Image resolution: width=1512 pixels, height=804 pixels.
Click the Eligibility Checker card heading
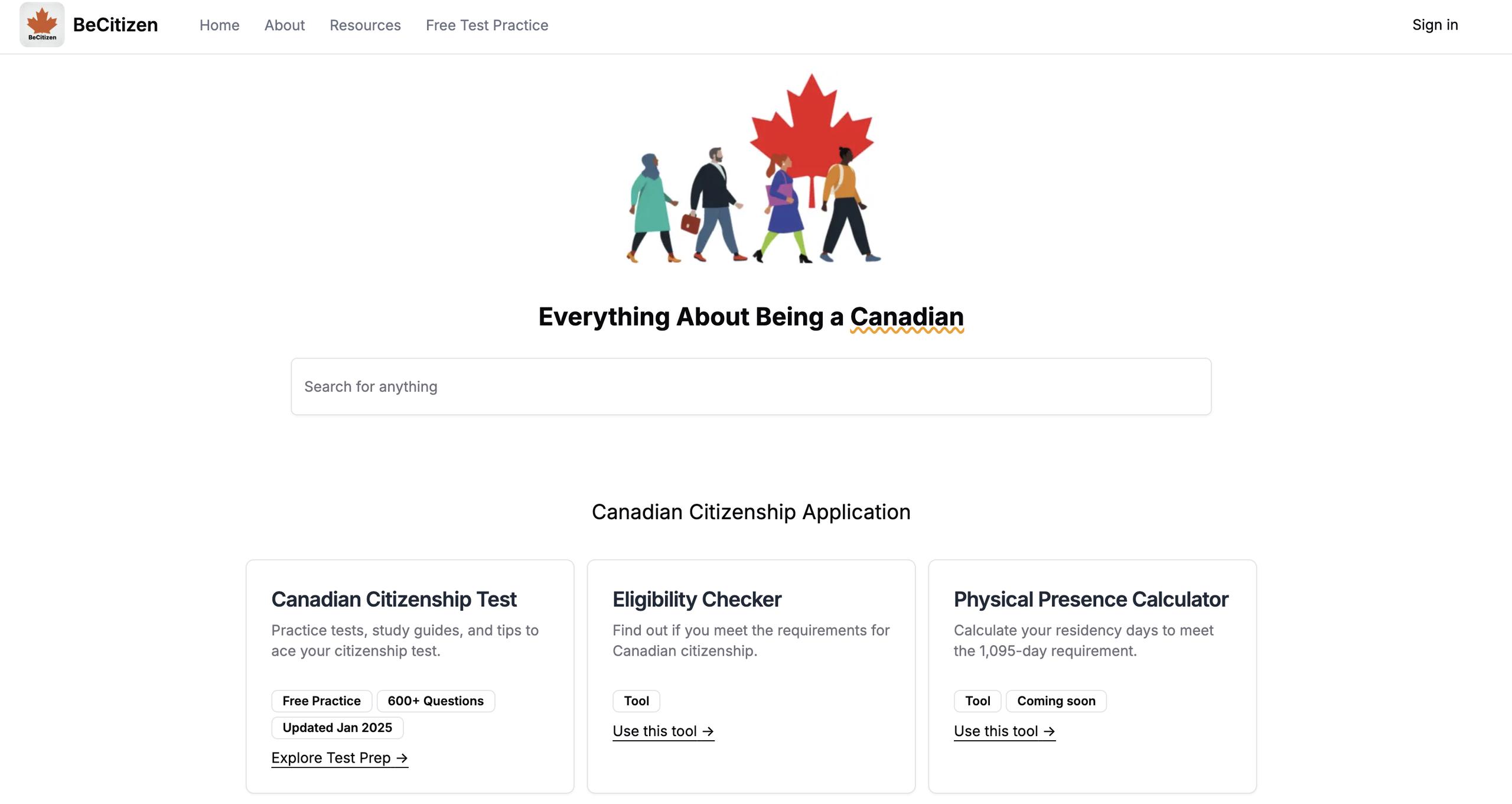coord(697,599)
